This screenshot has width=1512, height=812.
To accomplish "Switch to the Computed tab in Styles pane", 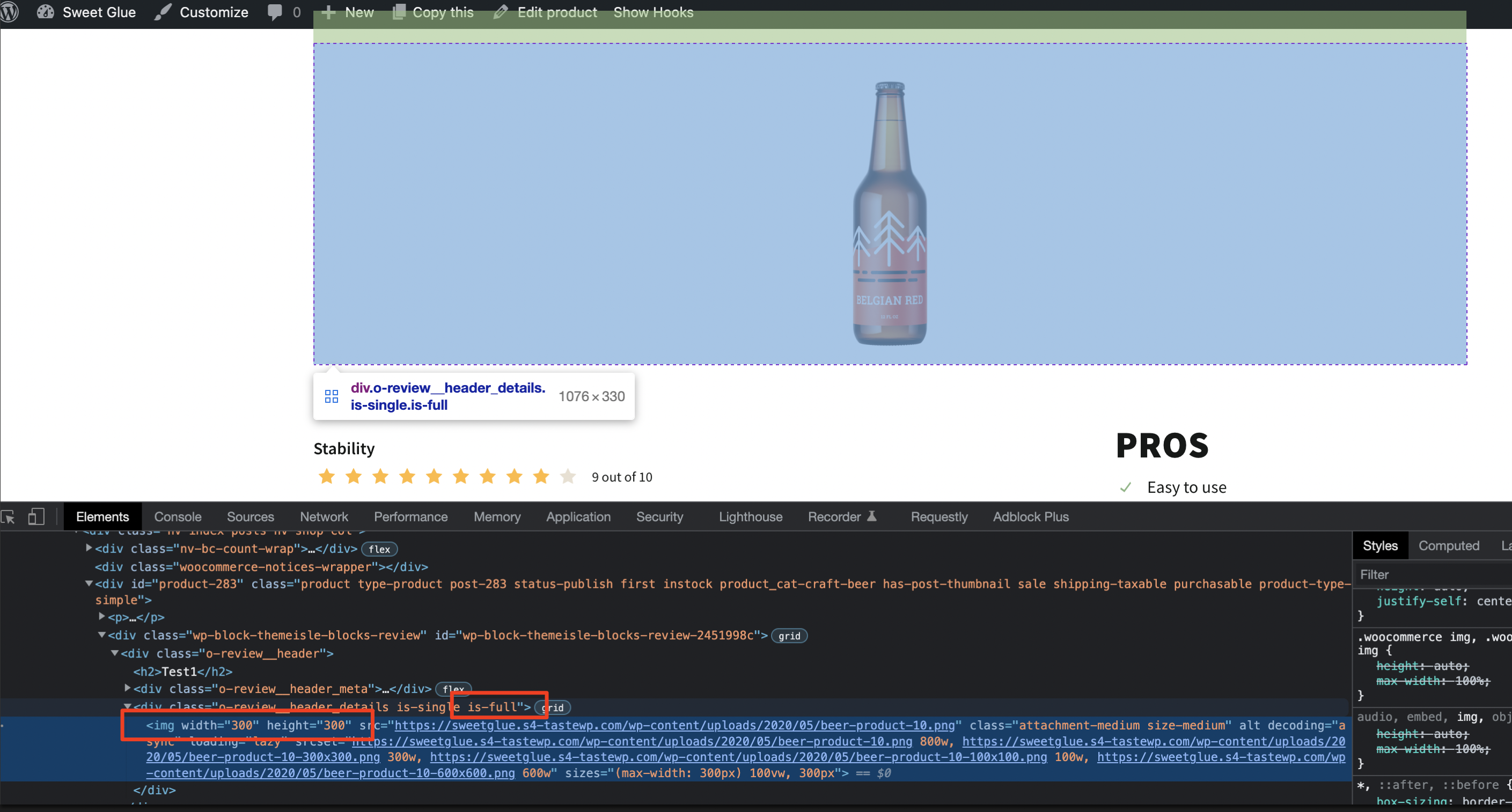I will click(1449, 545).
